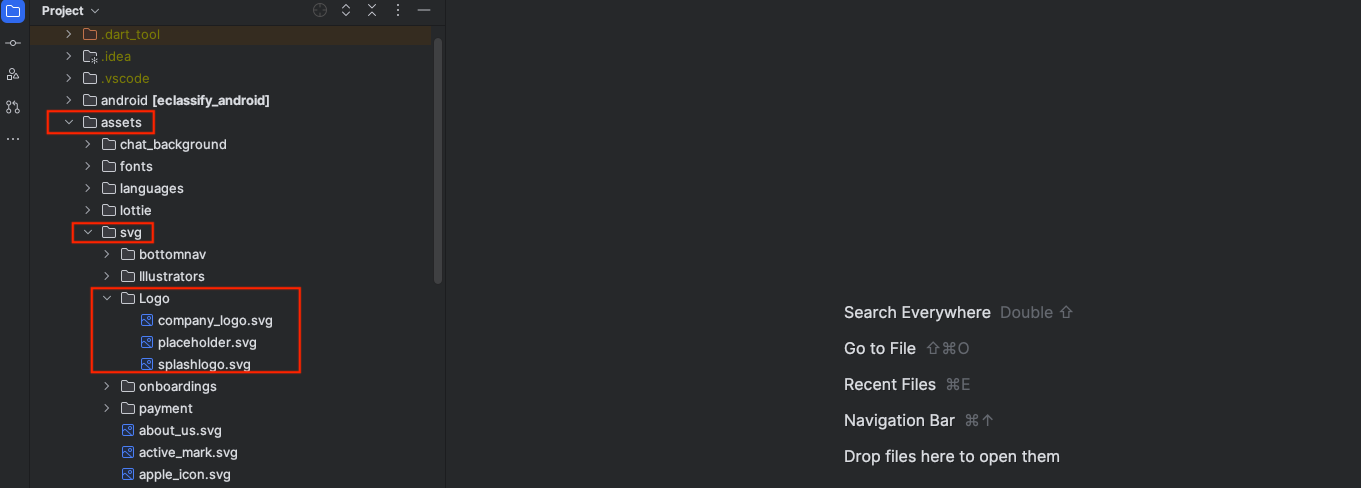Image resolution: width=1361 pixels, height=488 pixels.
Task: Click the Select Opened File crosshair icon
Action: click(x=320, y=10)
